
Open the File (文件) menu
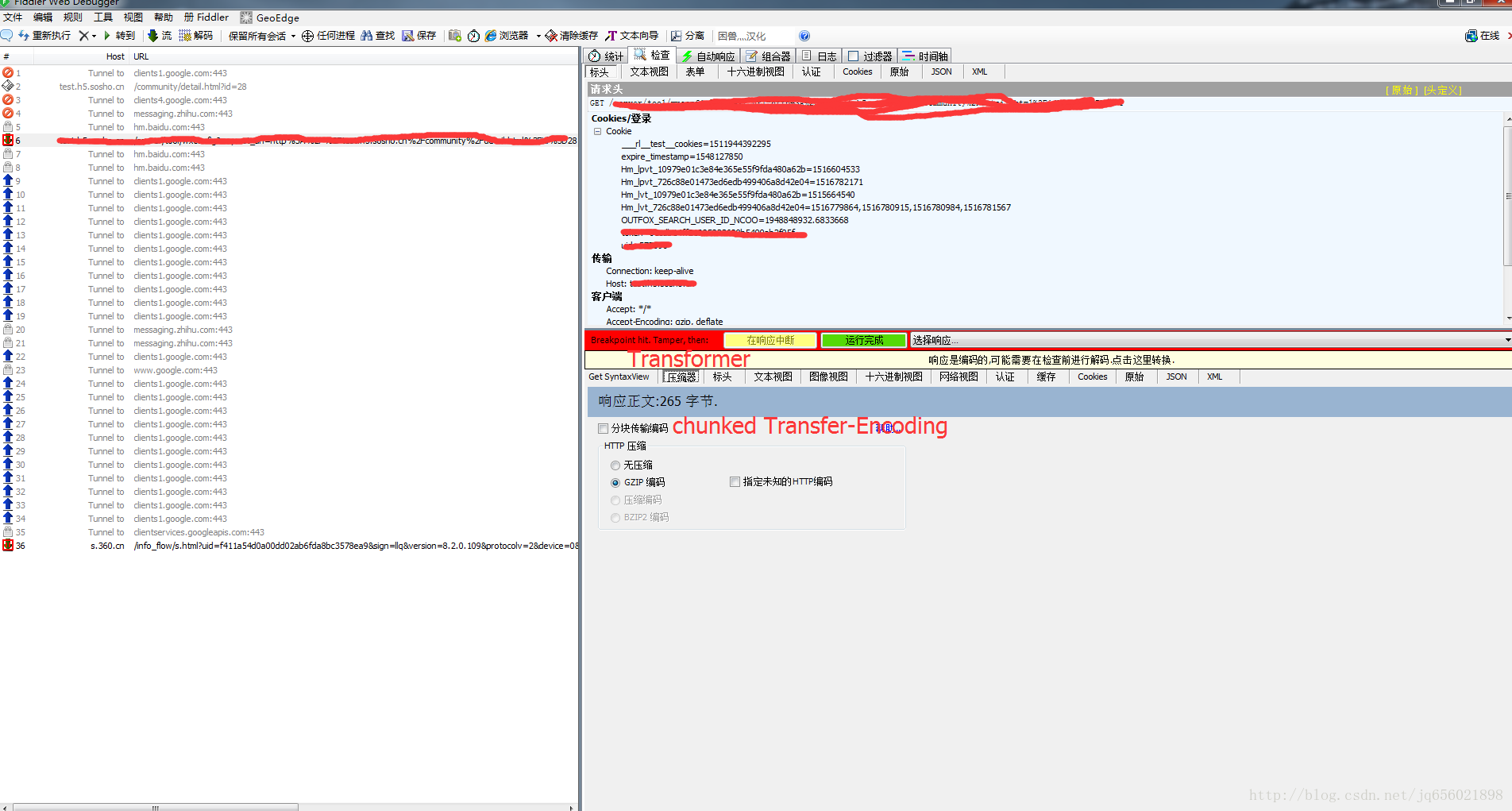(x=13, y=17)
